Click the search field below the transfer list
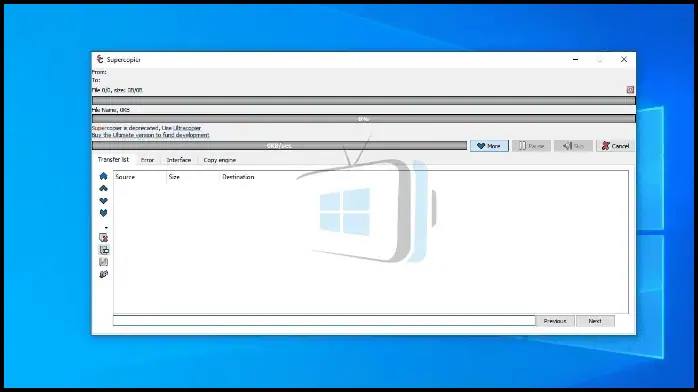Screen dimensions: 698x392 (324, 320)
